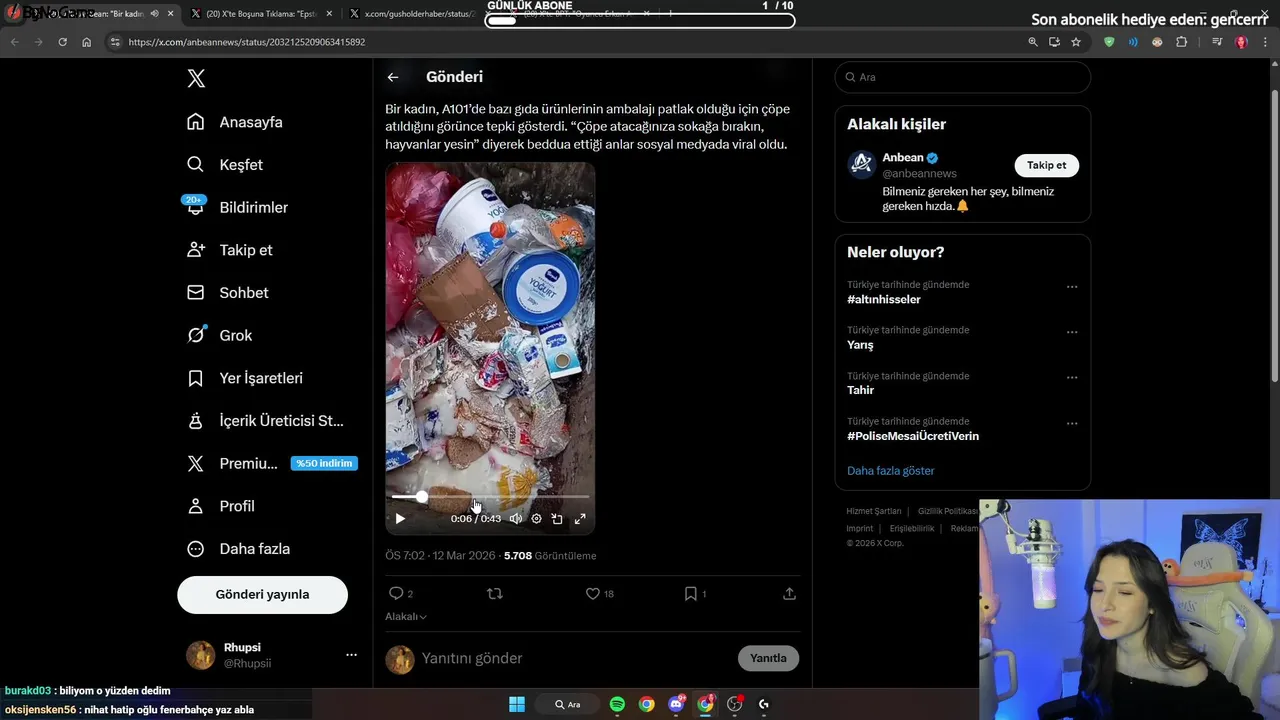The height and width of the screenshot is (720, 1280).
Task: Open options for Tahir trend
Action: 1072,378
